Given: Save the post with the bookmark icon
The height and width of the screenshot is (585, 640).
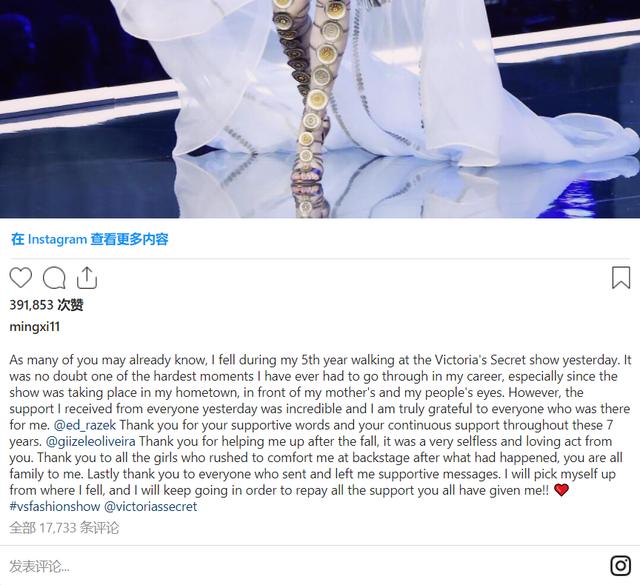Looking at the screenshot, I should pyautogui.click(x=621, y=278).
